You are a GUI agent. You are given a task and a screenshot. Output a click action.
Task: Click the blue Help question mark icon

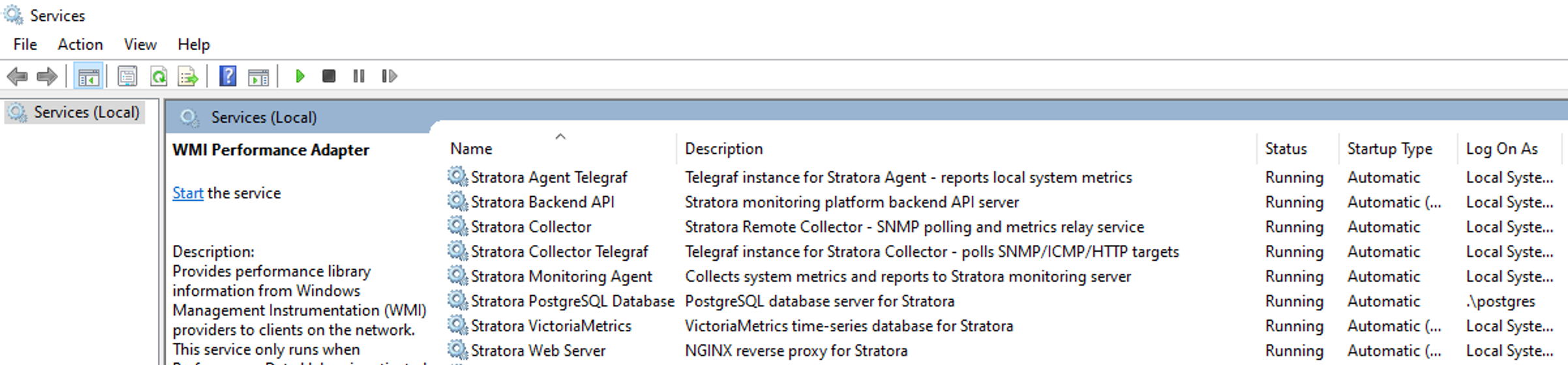[228, 76]
